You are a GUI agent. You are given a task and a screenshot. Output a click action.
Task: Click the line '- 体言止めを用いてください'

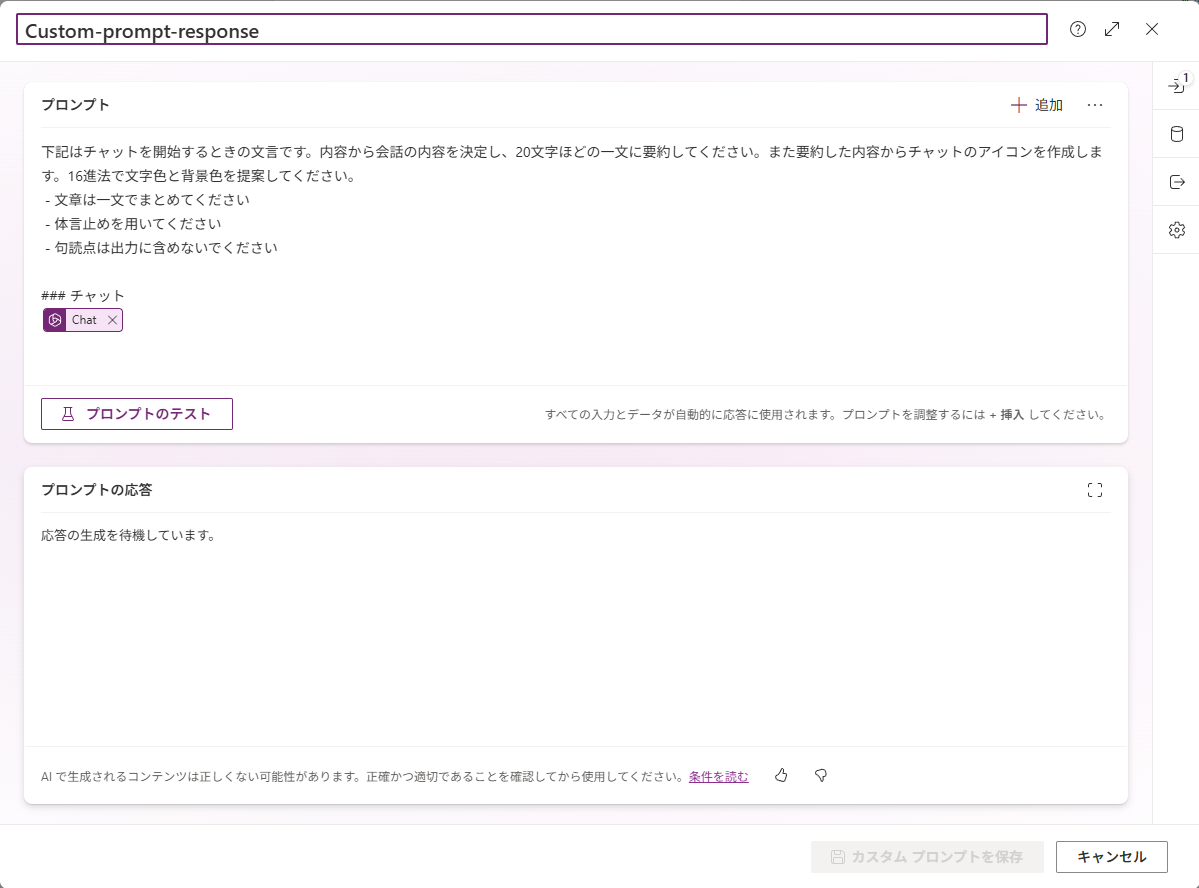tap(133, 224)
